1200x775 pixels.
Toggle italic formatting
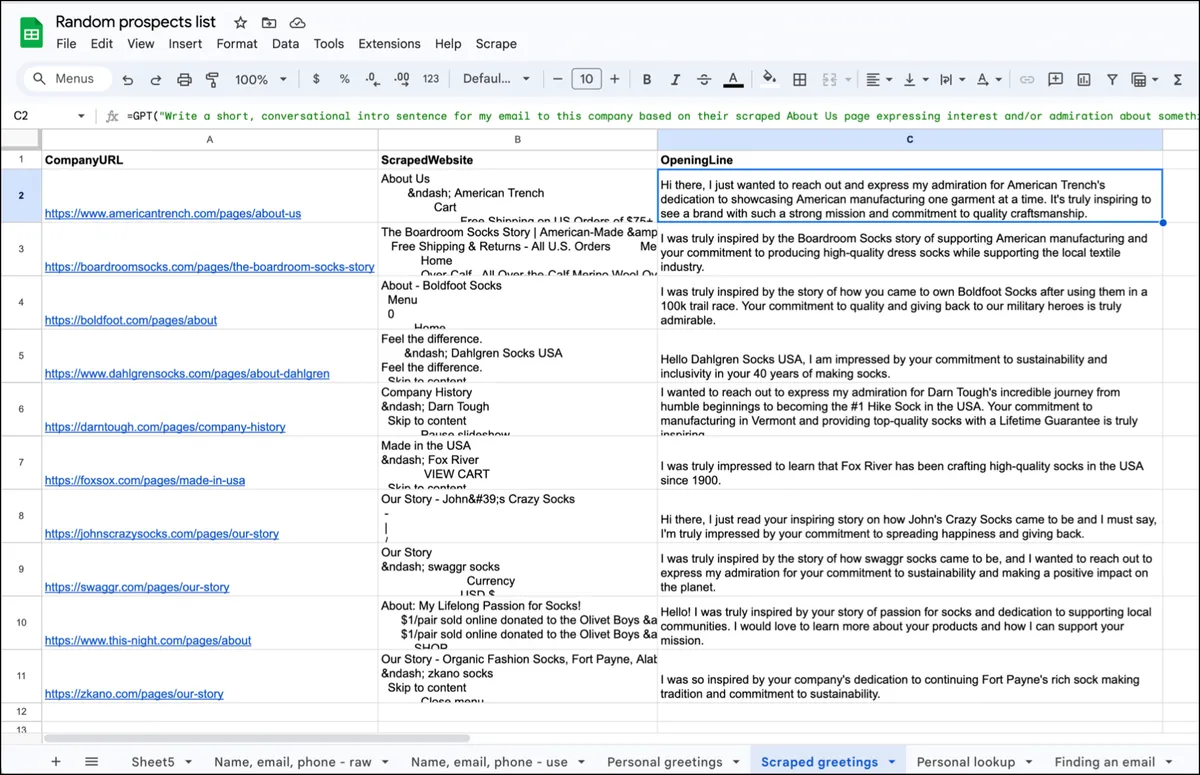pyautogui.click(x=675, y=79)
